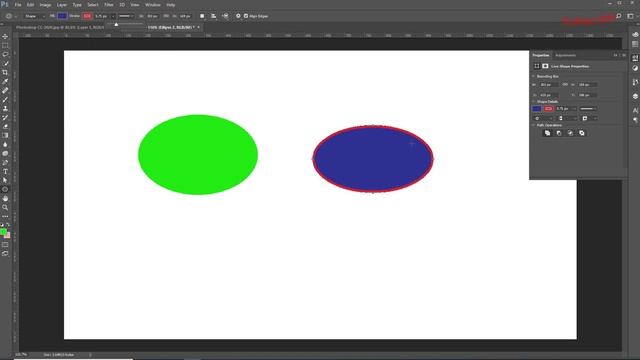The height and width of the screenshot is (360, 640).
Task: Open the Filter menu
Action: [109, 5]
